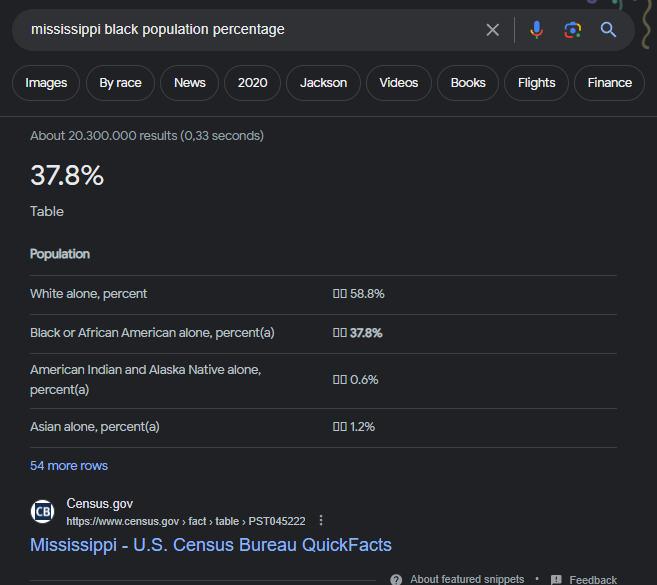The image size is (657, 585).
Task: Open the Finance results tab
Action: click(609, 83)
